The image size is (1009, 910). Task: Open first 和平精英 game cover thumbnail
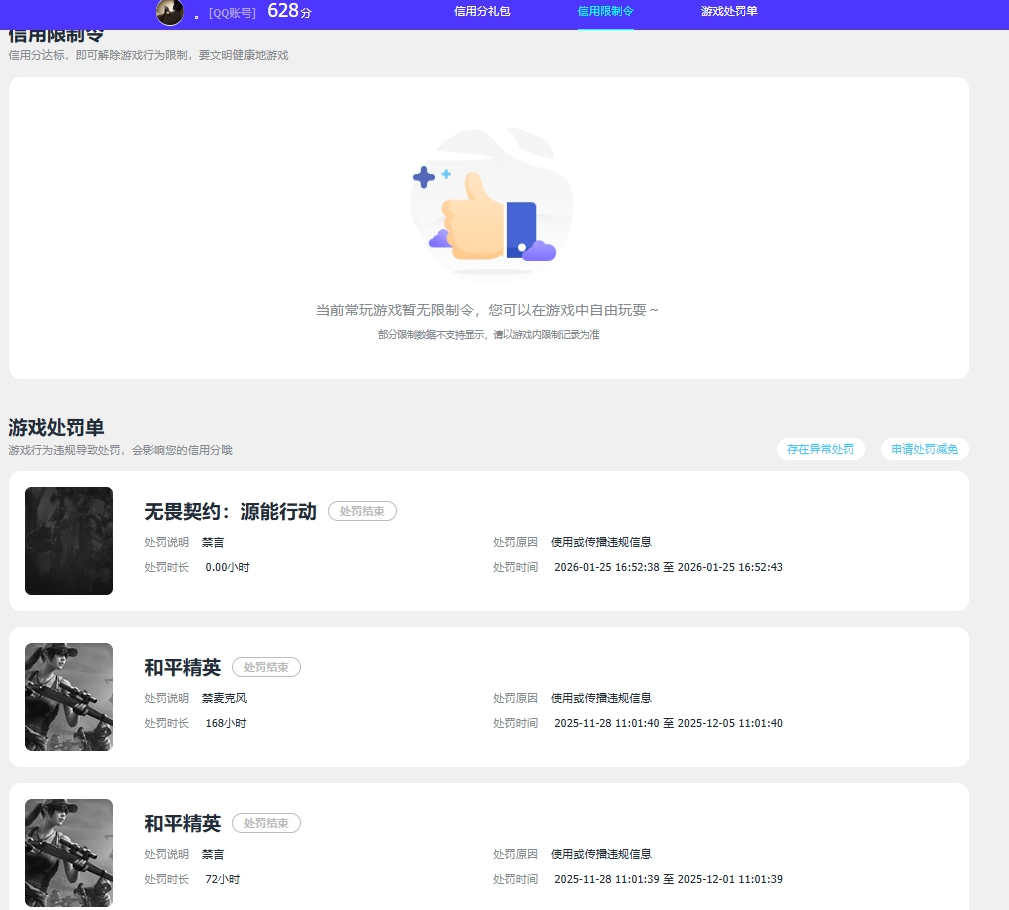[x=69, y=697]
